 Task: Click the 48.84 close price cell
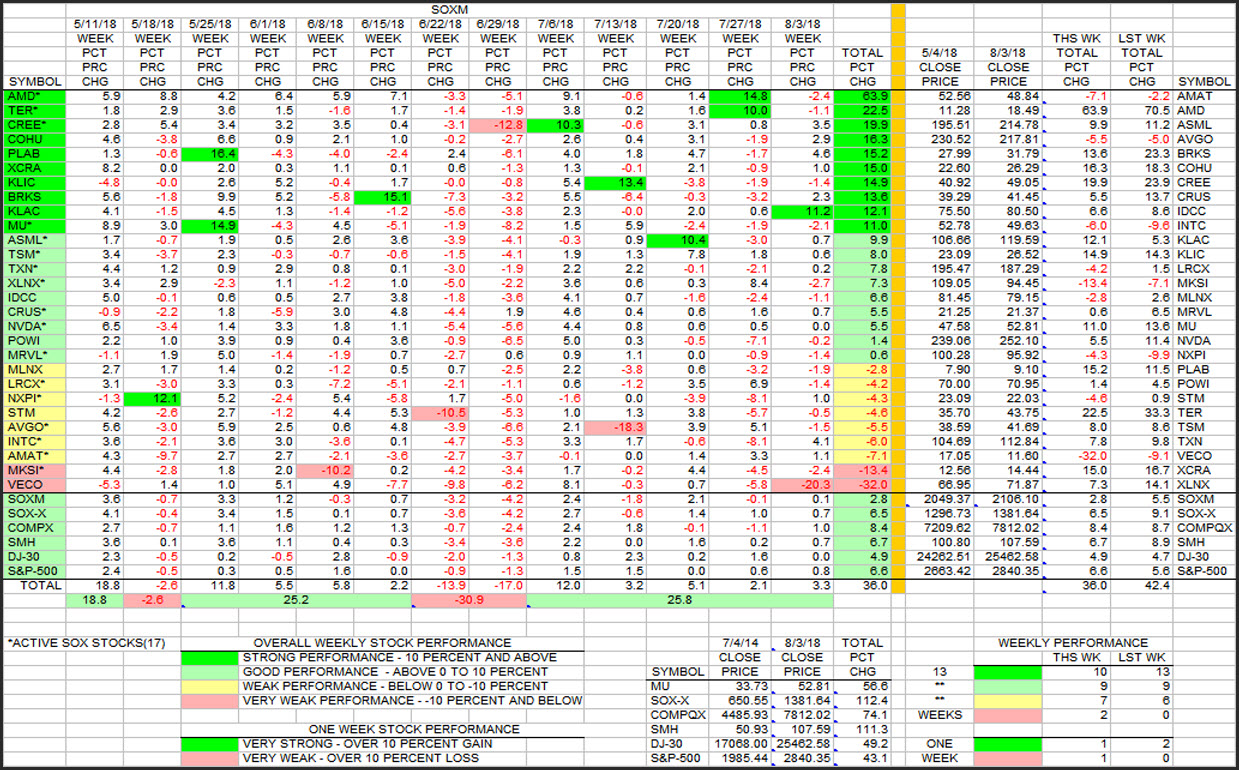click(1007, 96)
